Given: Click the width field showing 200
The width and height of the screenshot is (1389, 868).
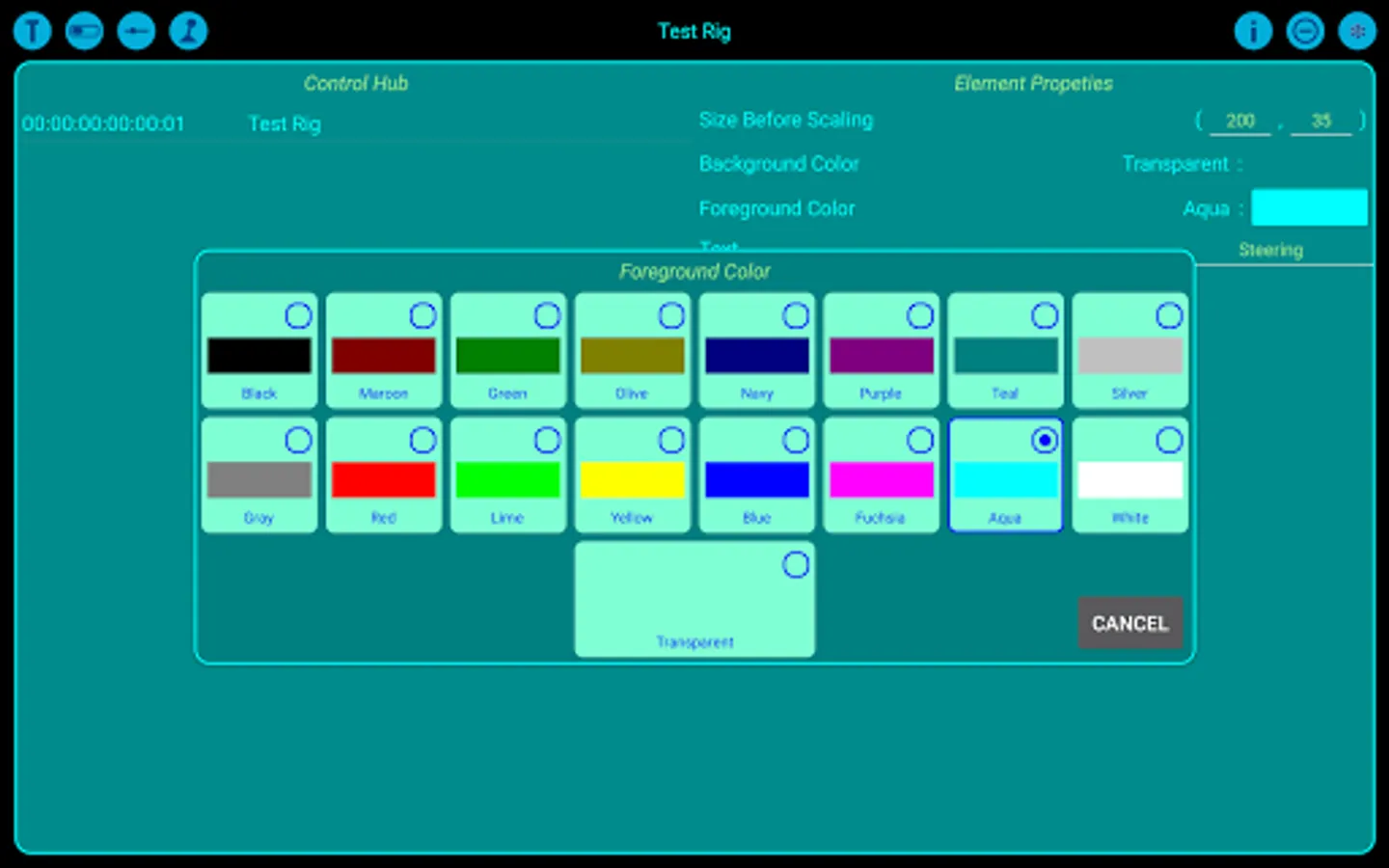Looking at the screenshot, I should click(1239, 121).
